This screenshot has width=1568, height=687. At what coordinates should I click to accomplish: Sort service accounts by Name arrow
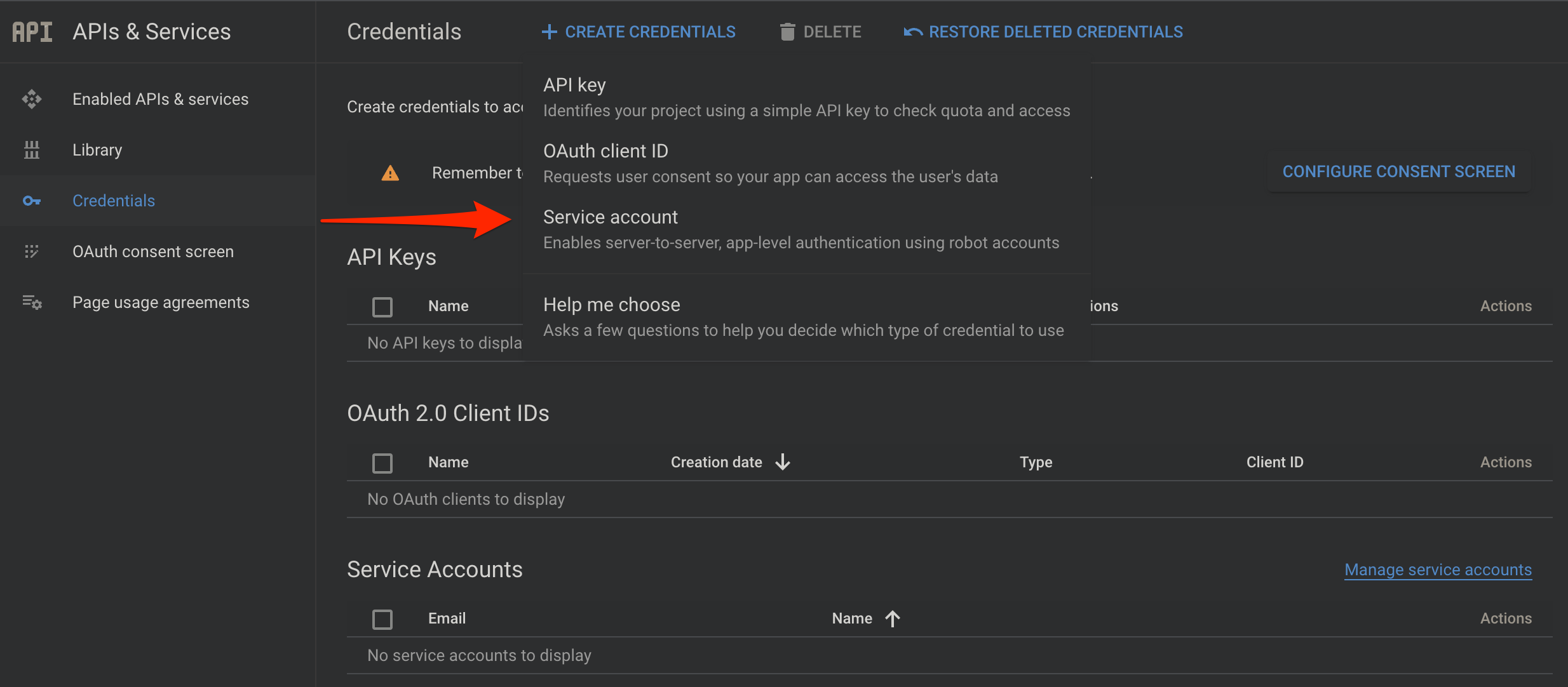(893, 618)
